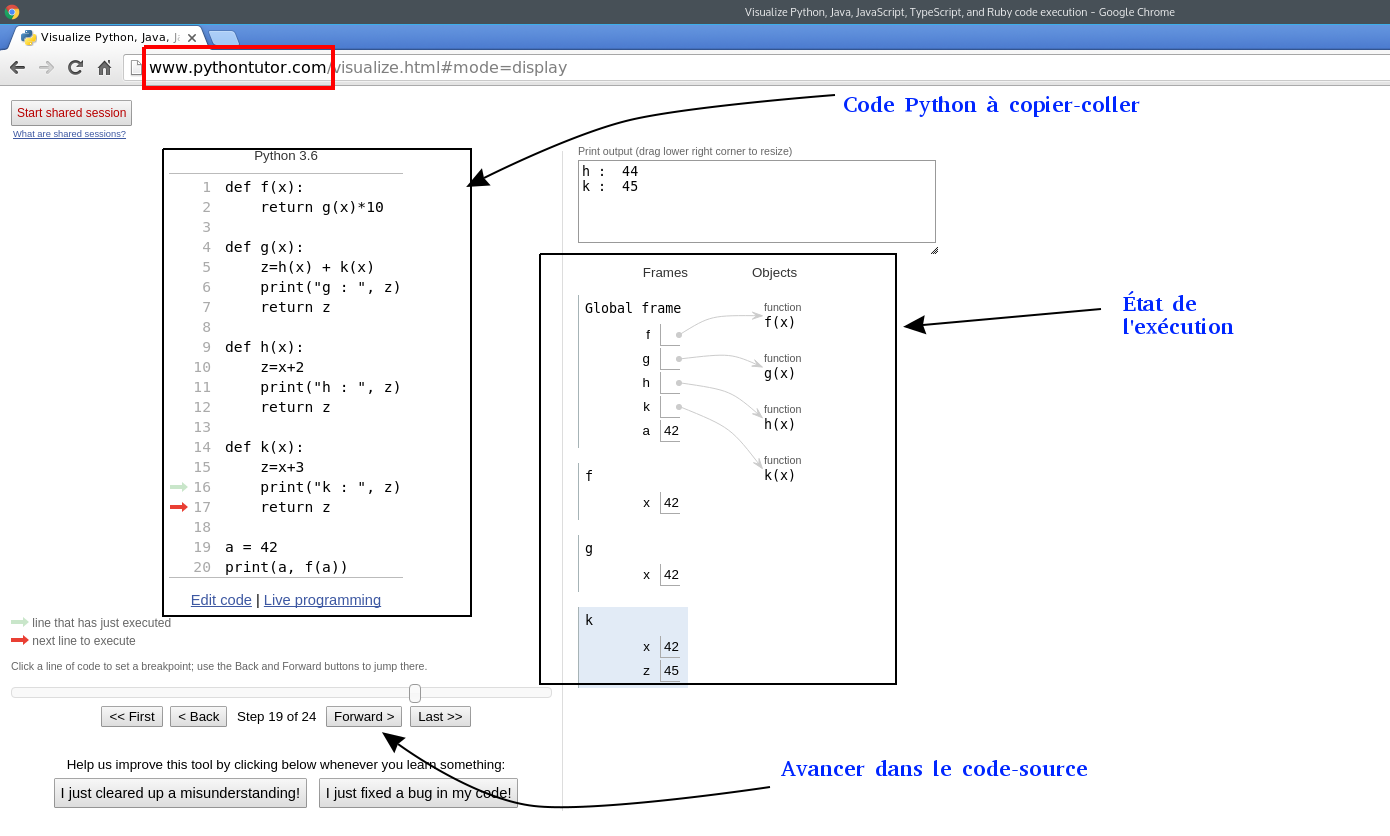Click the Global frame label
This screenshot has width=1390, height=836.
coord(633,308)
